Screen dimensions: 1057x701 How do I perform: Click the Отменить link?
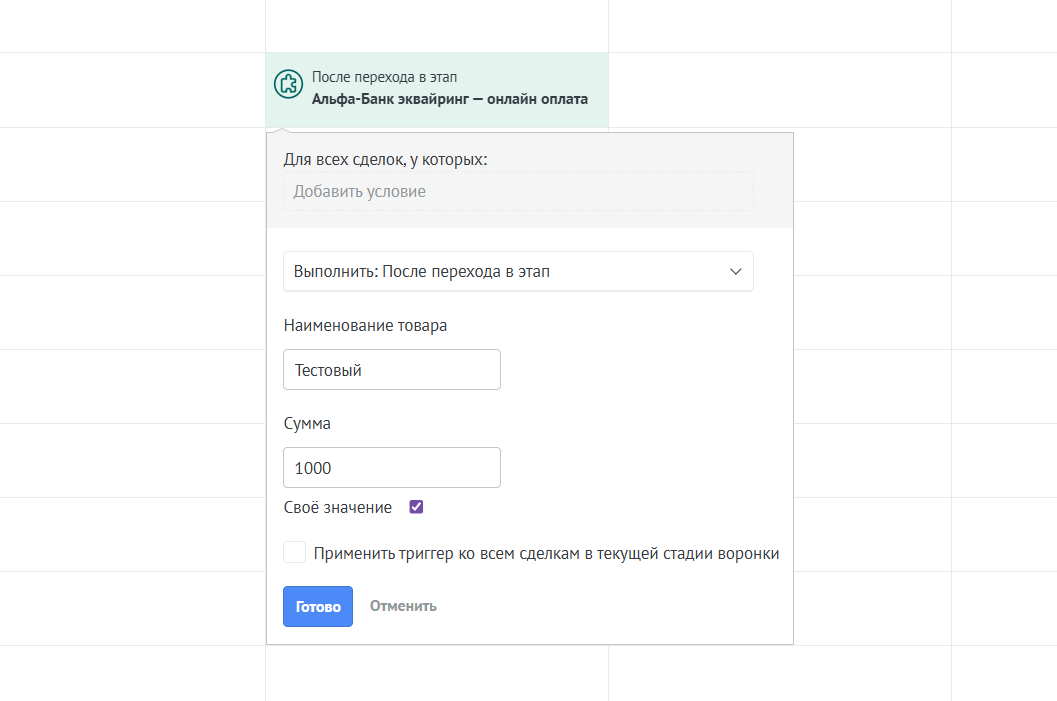pos(403,606)
